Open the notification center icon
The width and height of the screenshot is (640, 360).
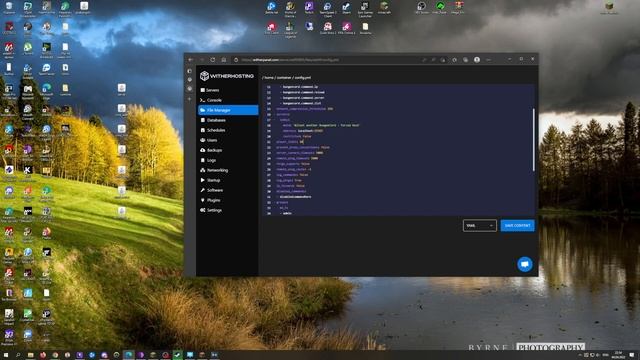[x=632, y=355]
